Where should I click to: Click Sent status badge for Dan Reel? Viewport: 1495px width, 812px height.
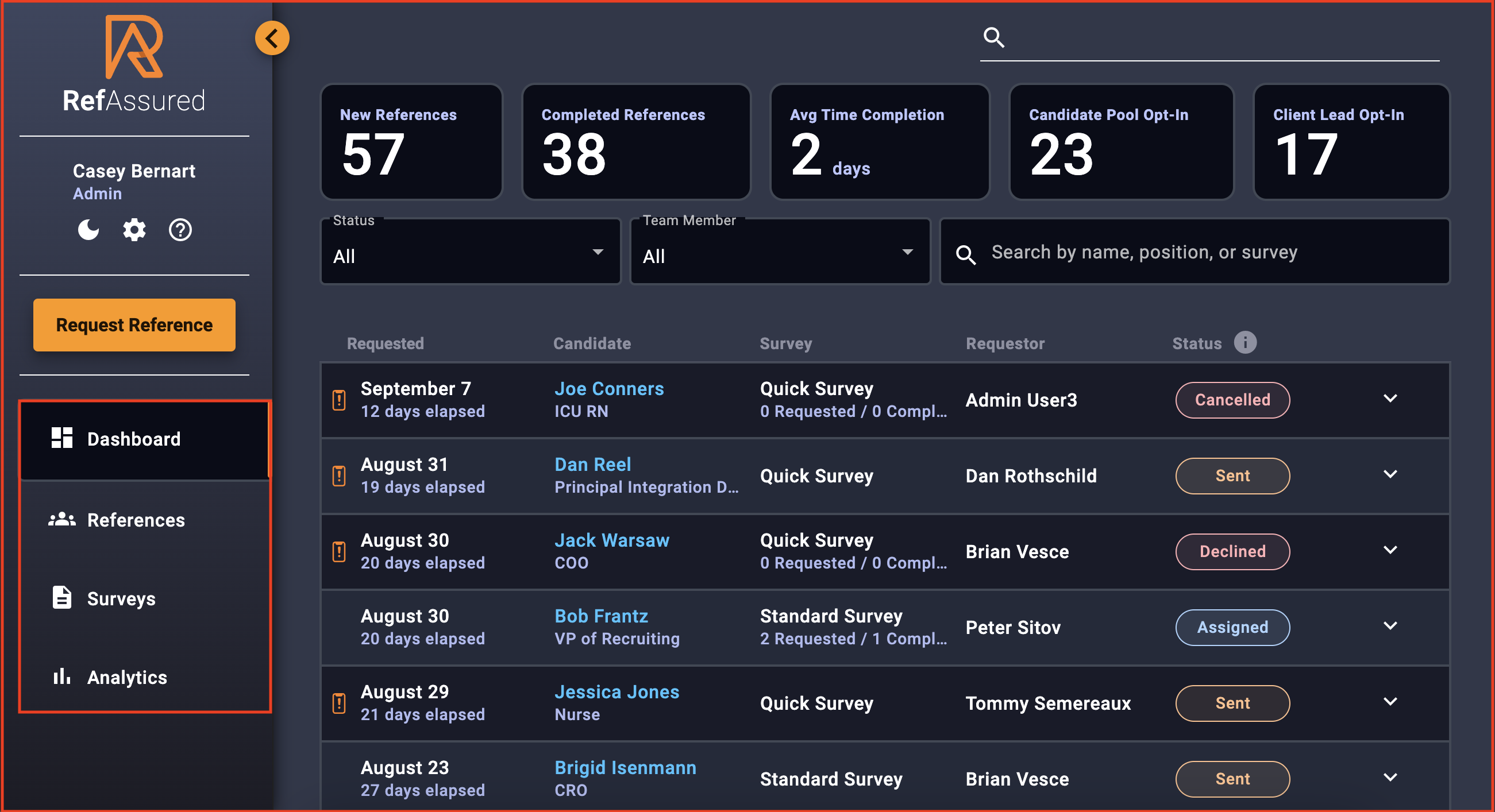tap(1232, 476)
